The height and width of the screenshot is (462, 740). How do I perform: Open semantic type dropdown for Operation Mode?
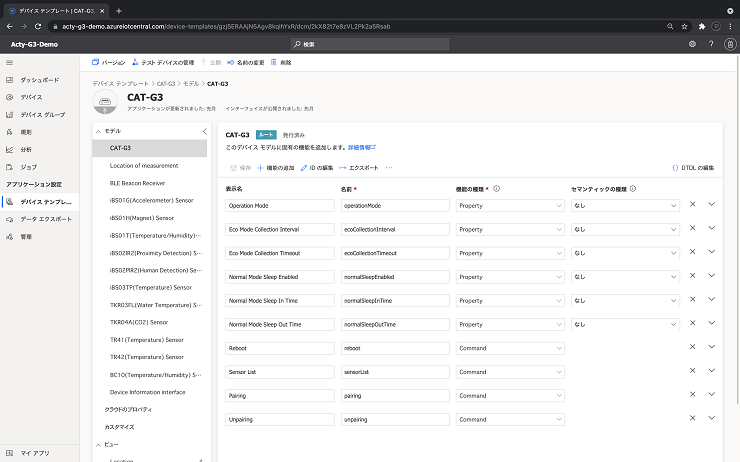click(x=625, y=206)
